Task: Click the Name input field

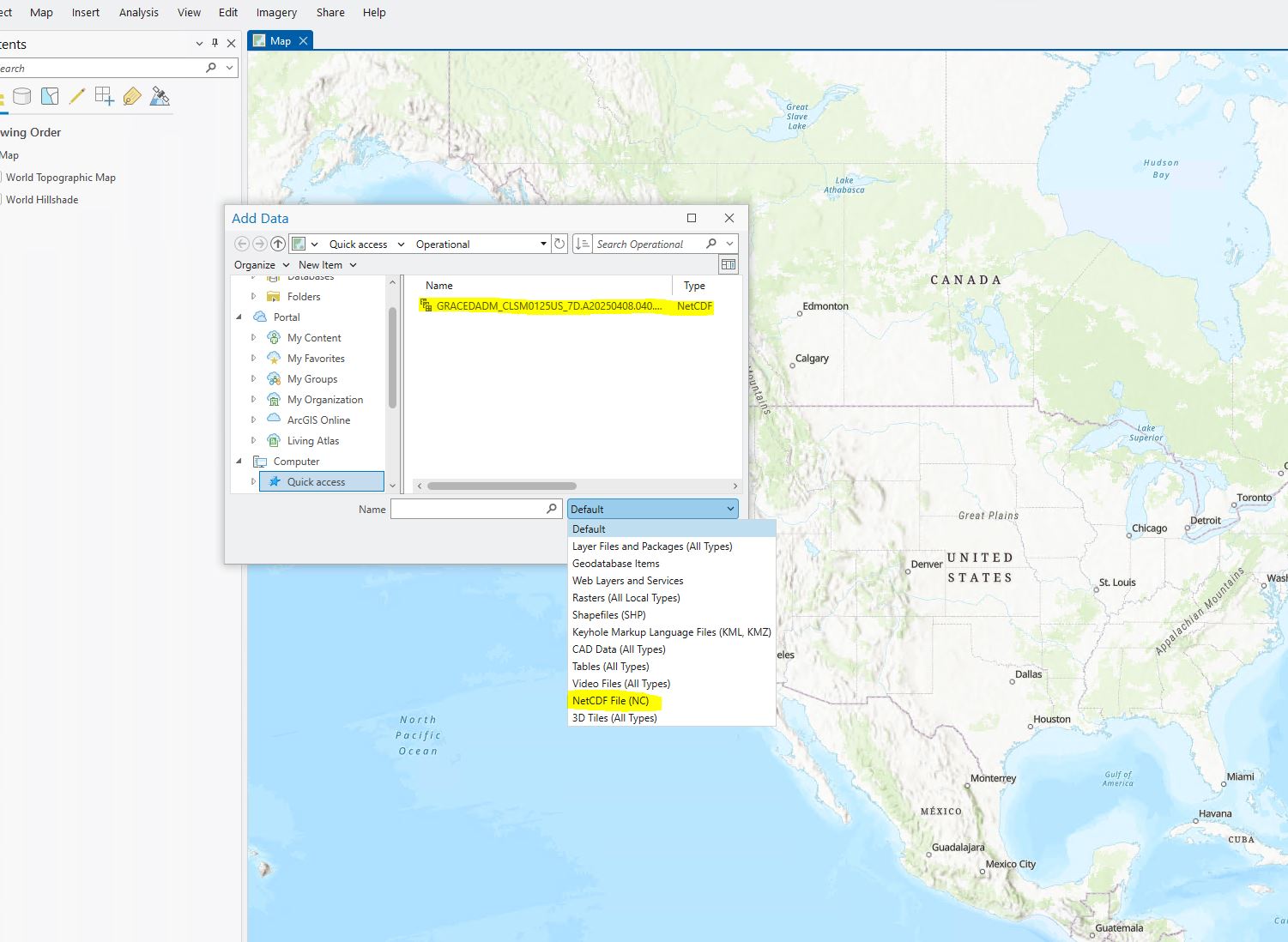Action: point(469,509)
